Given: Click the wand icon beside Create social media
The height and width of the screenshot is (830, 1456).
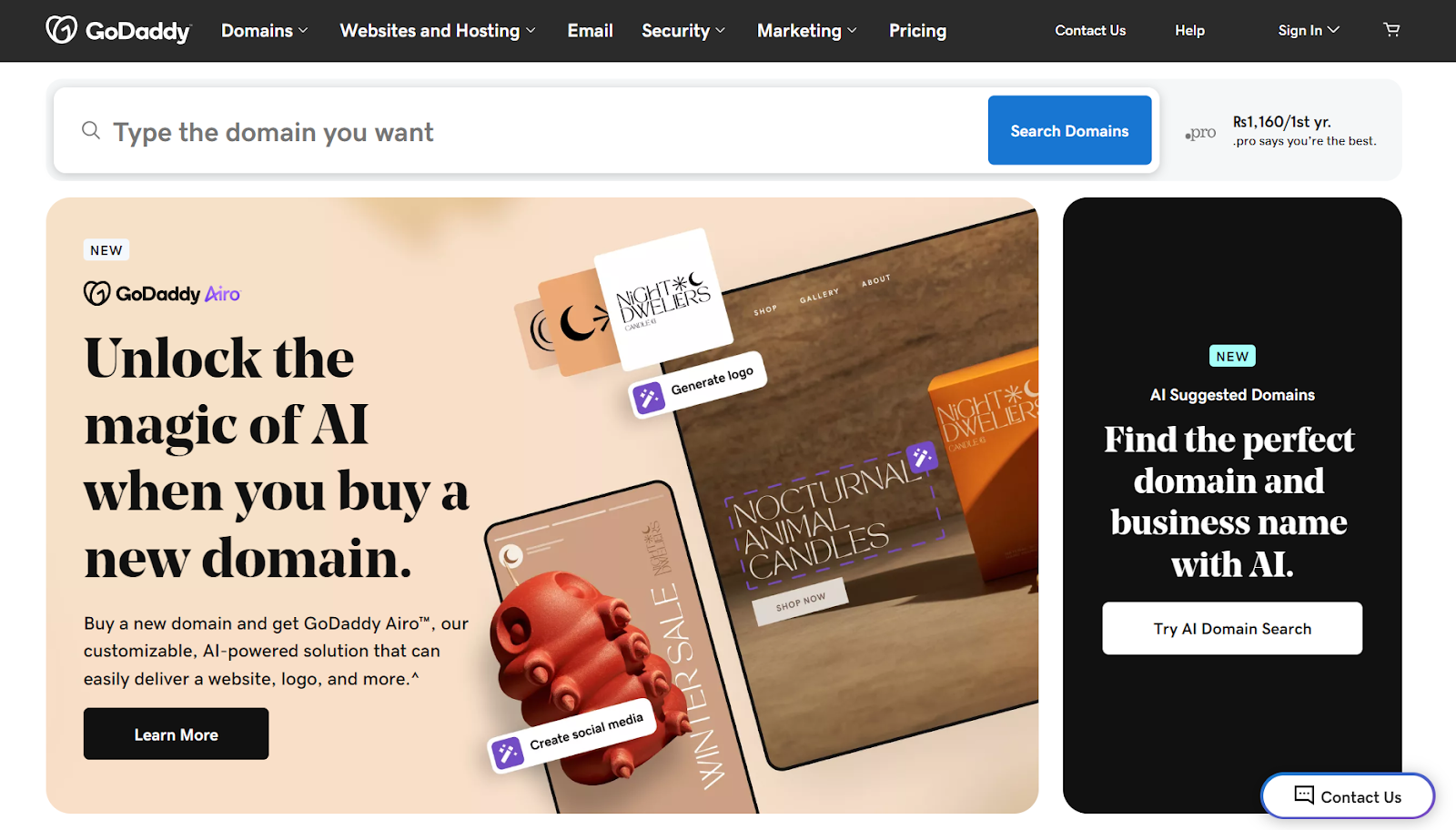Looking at the screenshot, I should [x=508, y=752].
